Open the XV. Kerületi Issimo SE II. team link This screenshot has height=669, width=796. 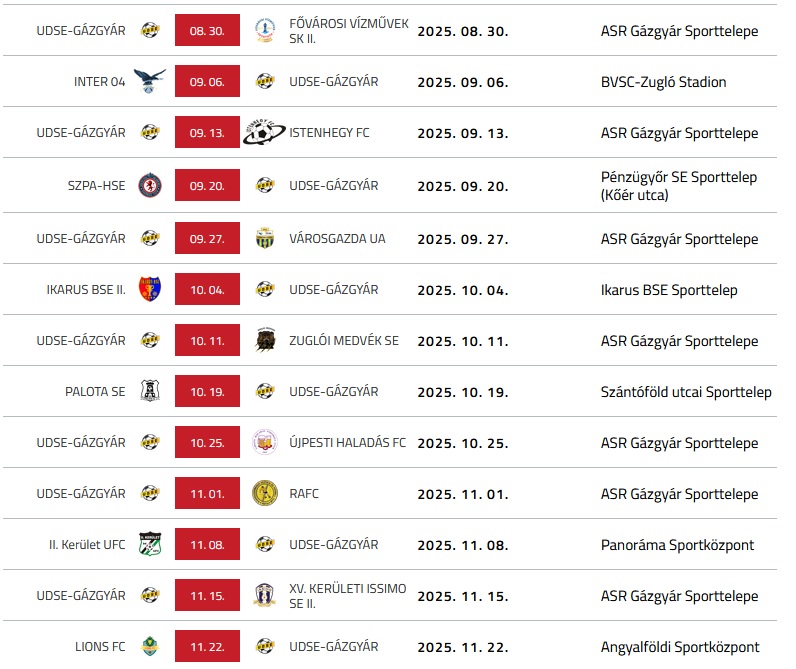click(348, 596)
